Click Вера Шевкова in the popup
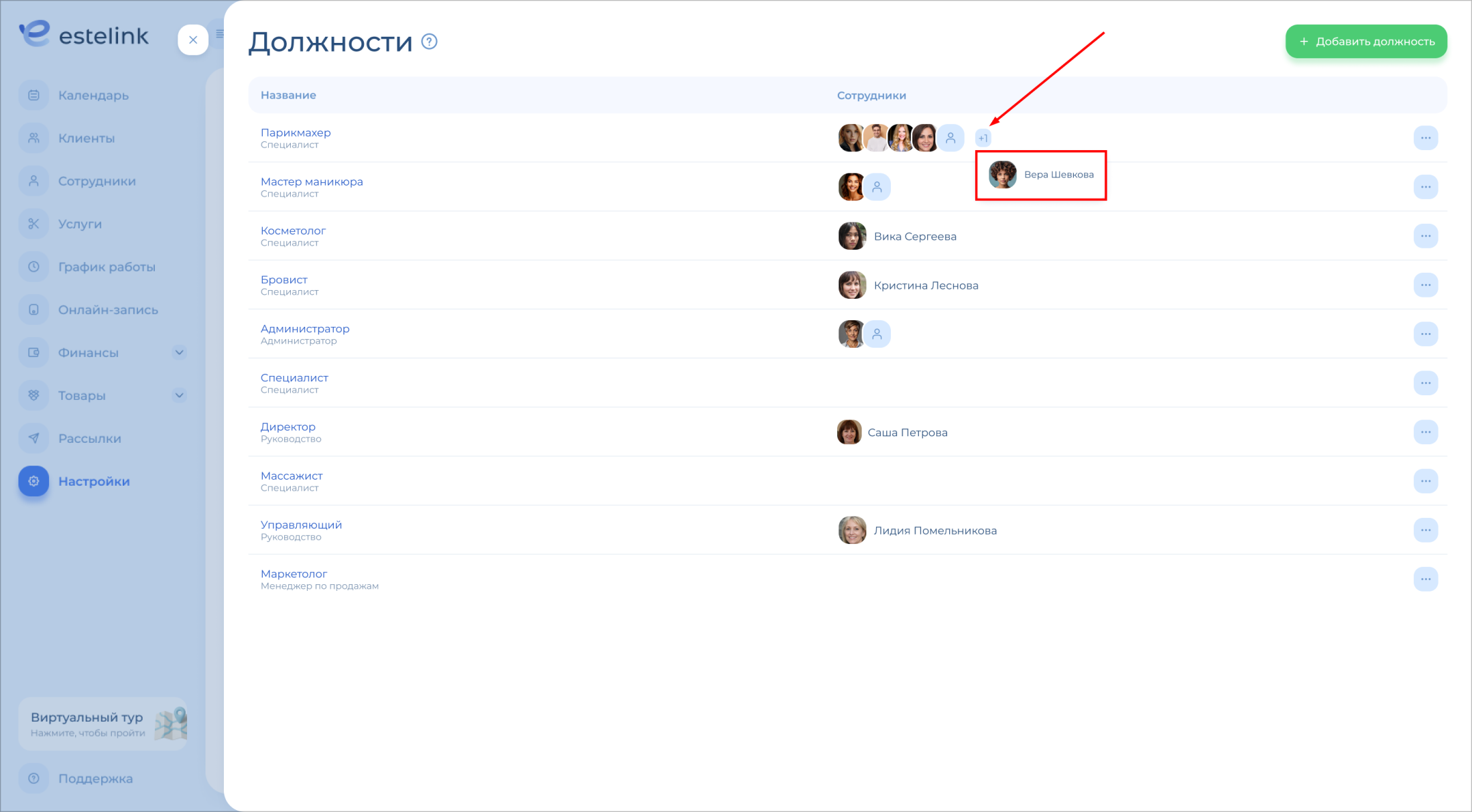1472x812 pixels. point(1041,175)
